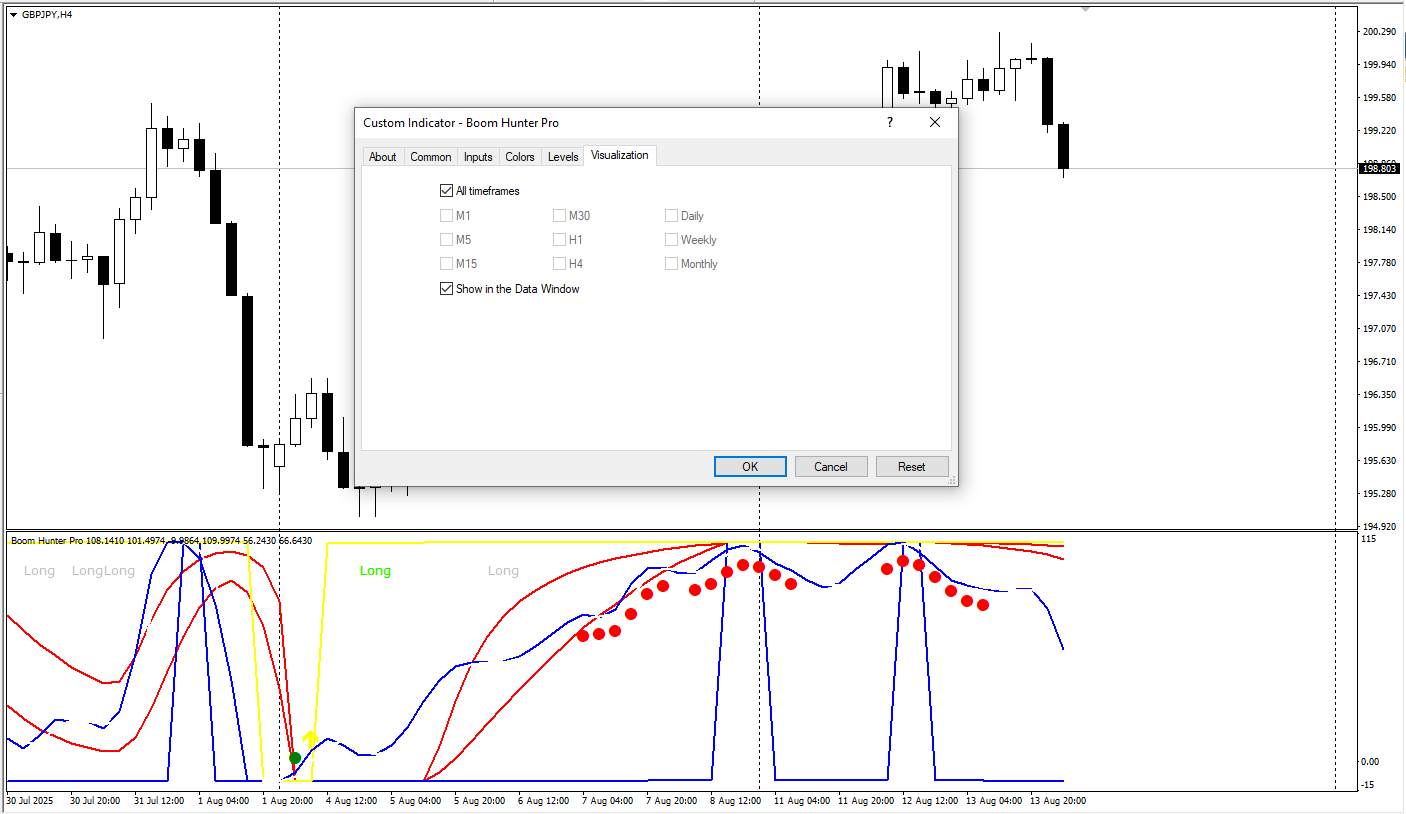The image size is (1406, 814).
Task: Disable Show in the Data Window
Action: tap(446, 289)
